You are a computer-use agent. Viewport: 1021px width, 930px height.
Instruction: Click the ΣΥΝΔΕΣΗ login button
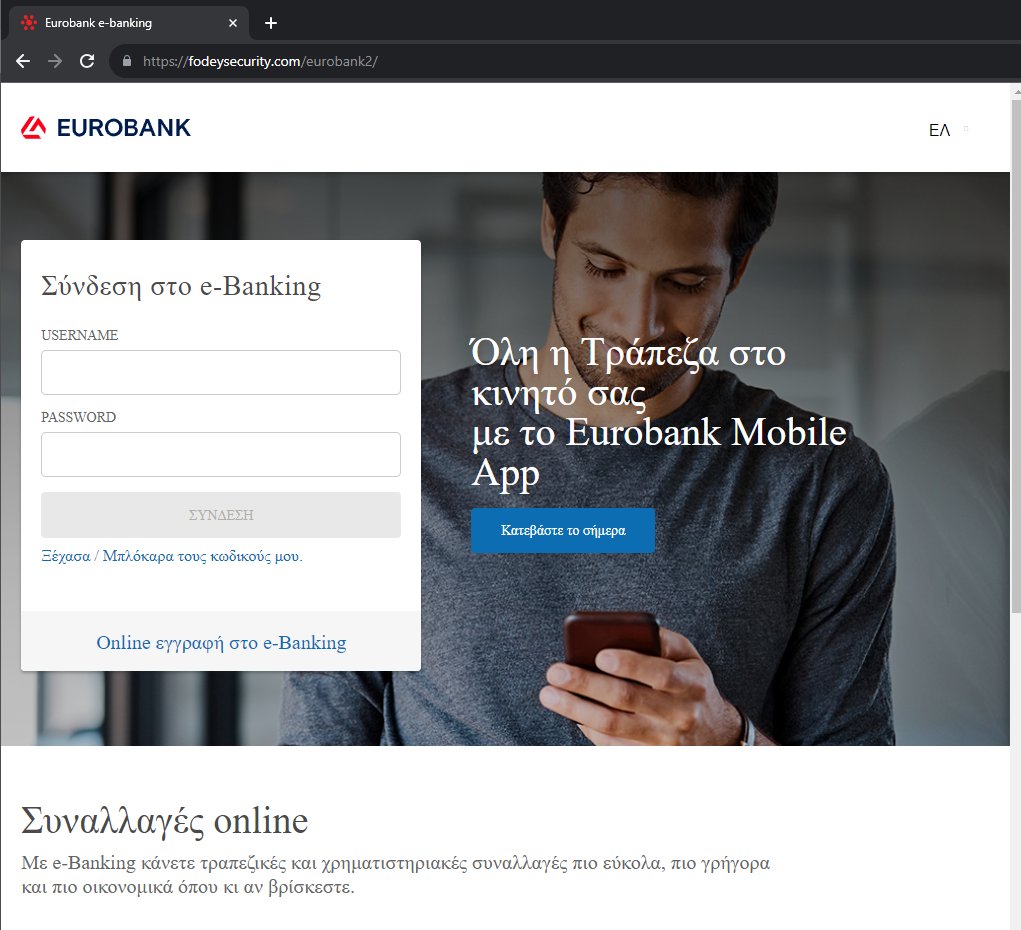click(221, 515)
